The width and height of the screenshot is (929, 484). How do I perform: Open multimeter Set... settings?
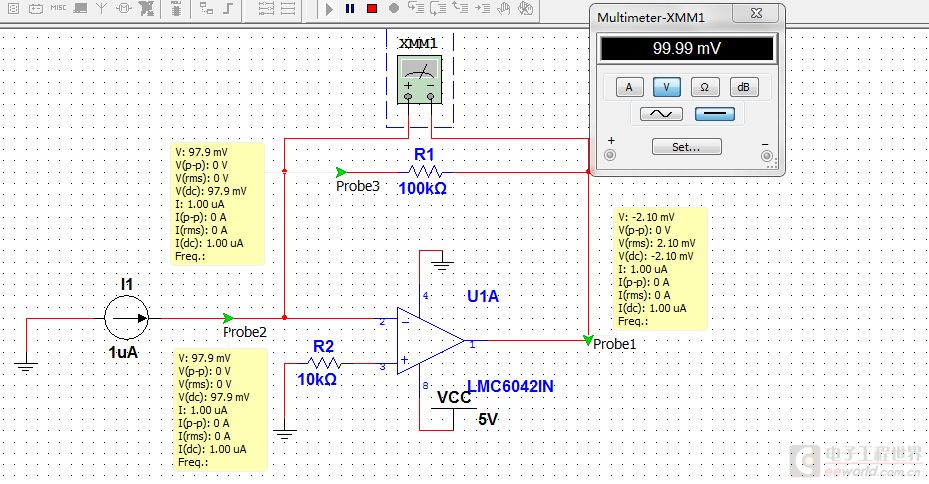coord(686,147)
